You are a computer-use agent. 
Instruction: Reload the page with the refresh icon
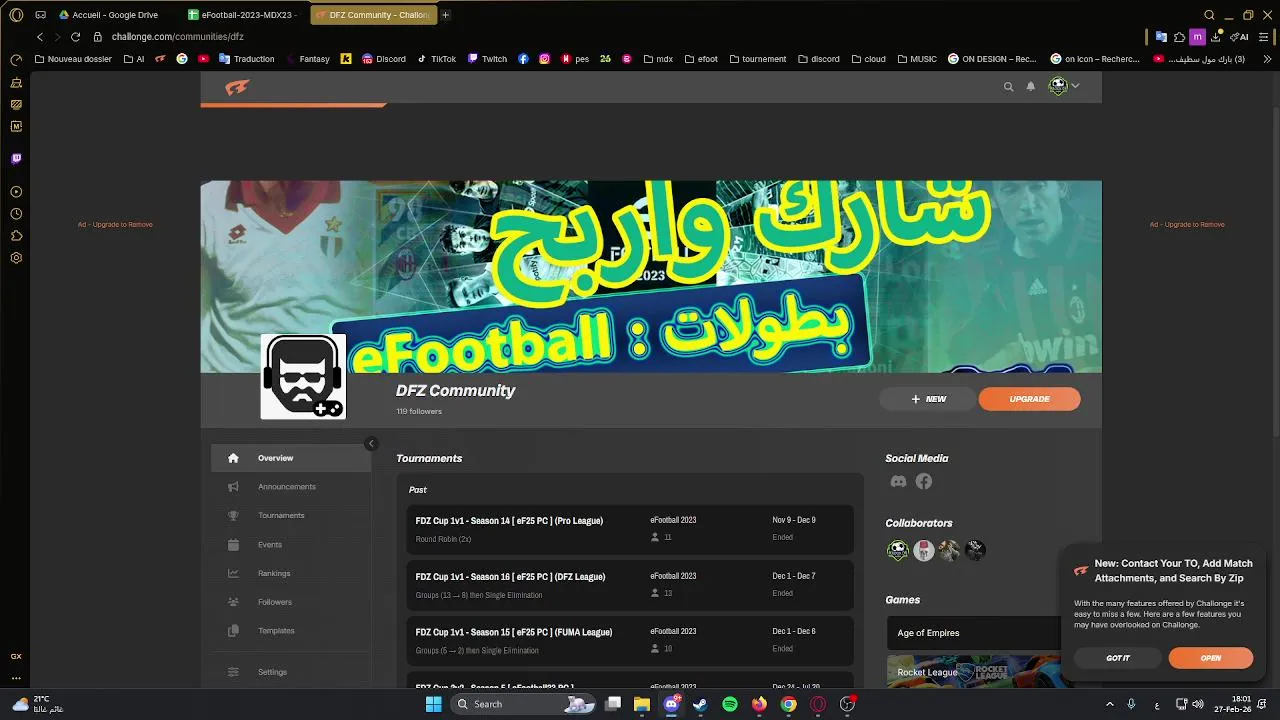(x=75, y=37)
